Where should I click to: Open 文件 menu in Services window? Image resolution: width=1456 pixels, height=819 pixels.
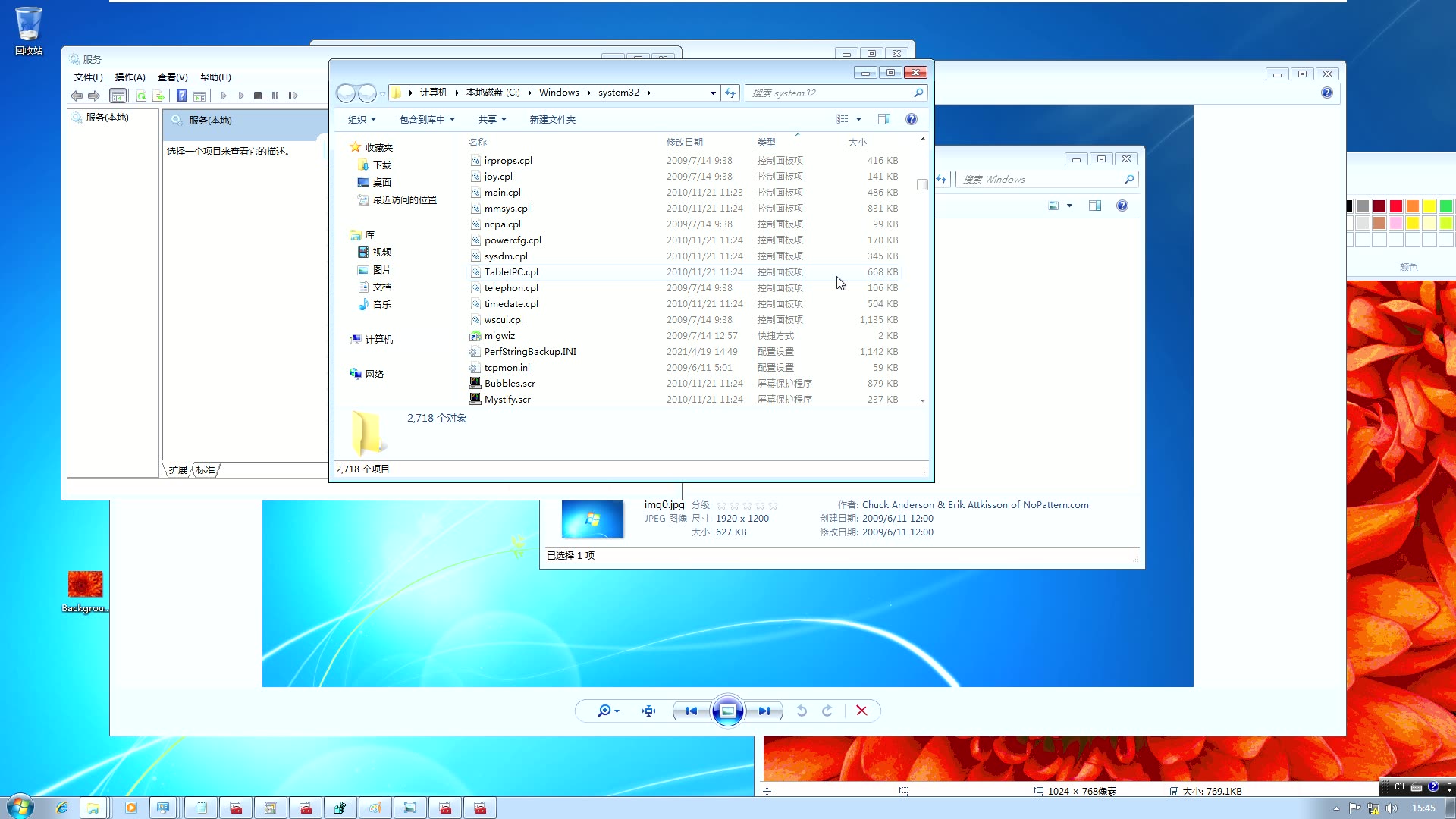coord(88,77)
